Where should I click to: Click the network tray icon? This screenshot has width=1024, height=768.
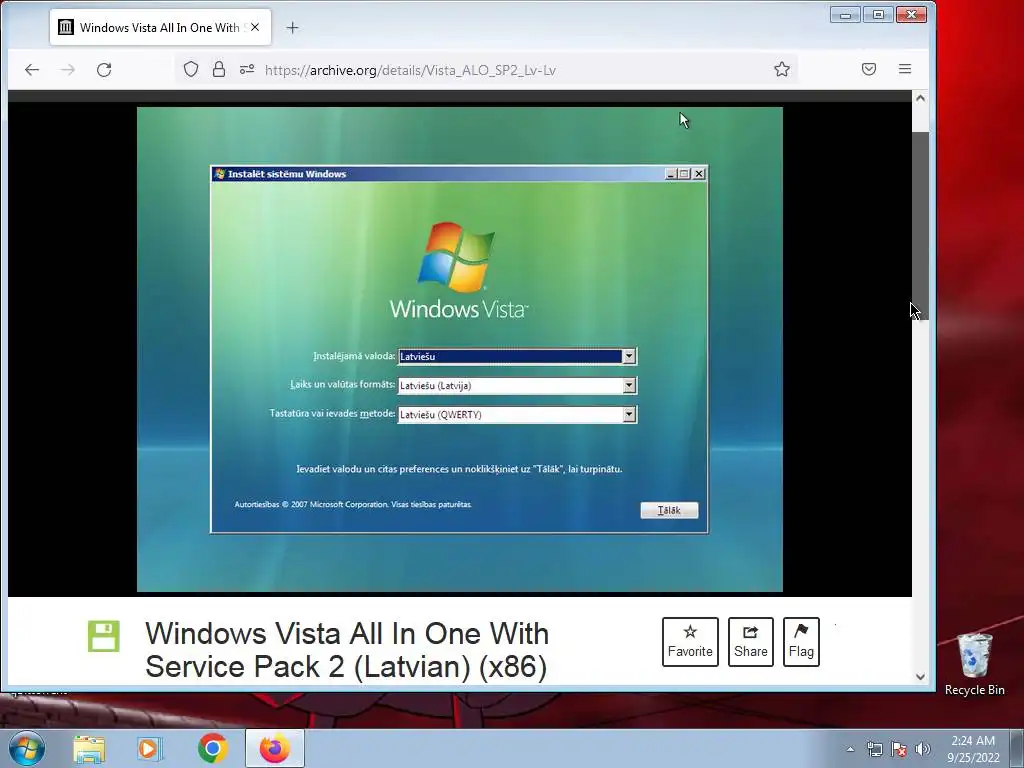tap(874, 749)
